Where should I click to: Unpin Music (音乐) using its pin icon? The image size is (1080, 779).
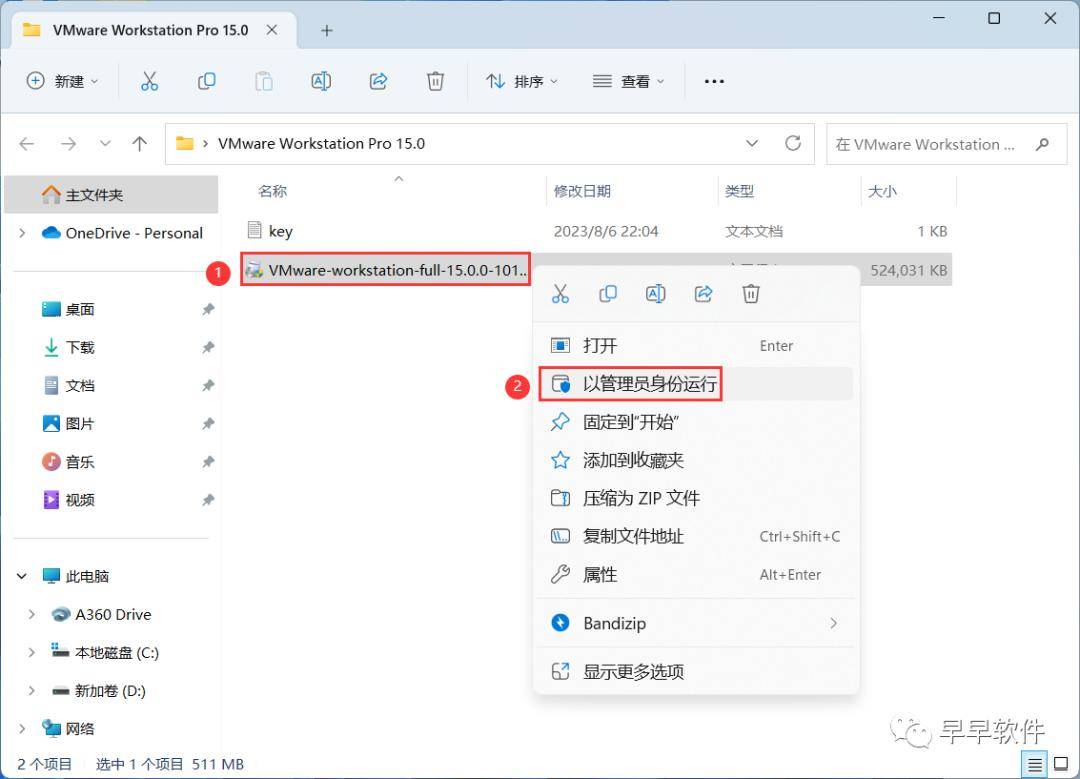point(208,461)
